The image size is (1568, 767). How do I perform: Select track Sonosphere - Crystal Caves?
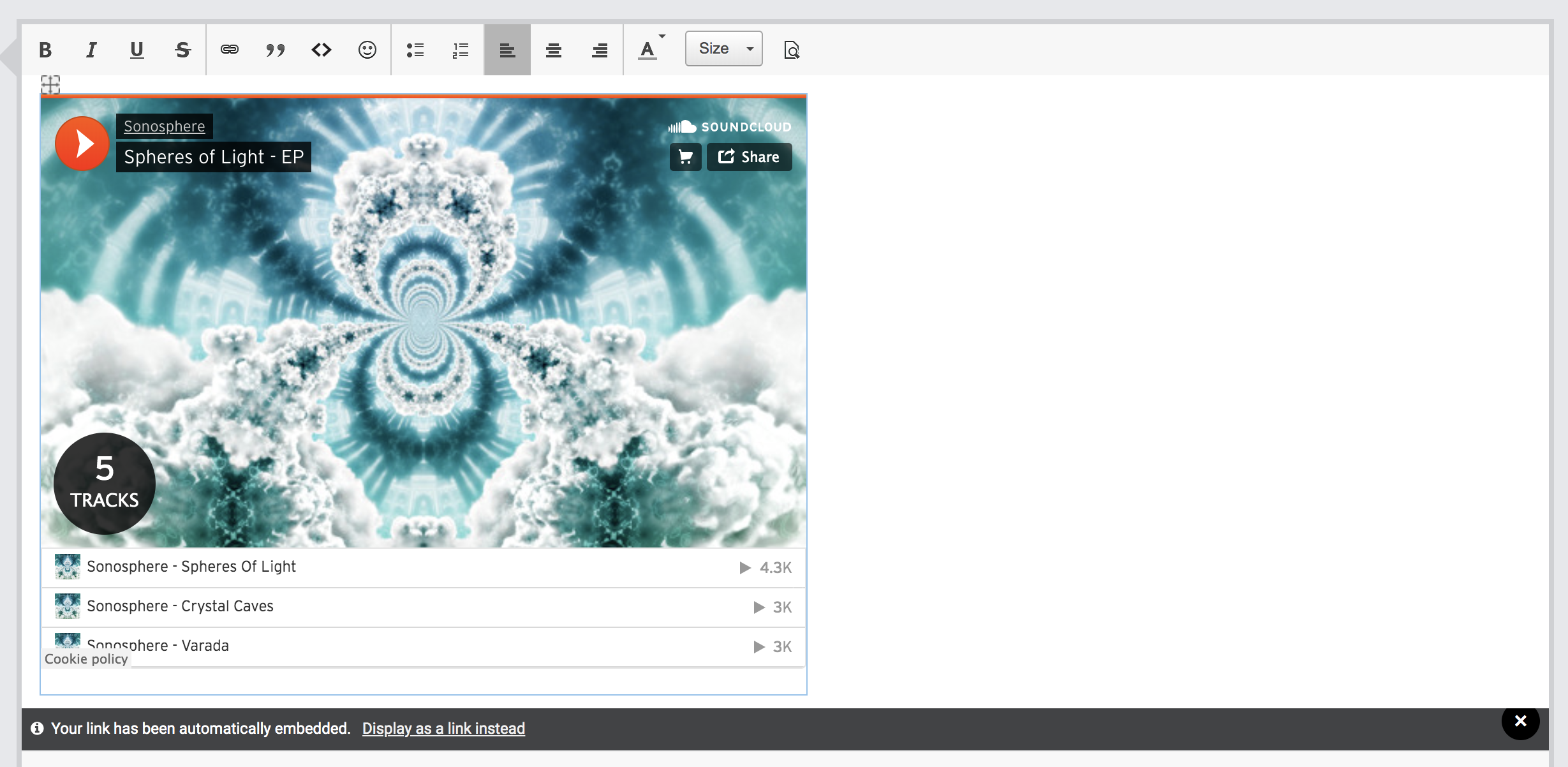pyautogui.click(x=424, y=607)
